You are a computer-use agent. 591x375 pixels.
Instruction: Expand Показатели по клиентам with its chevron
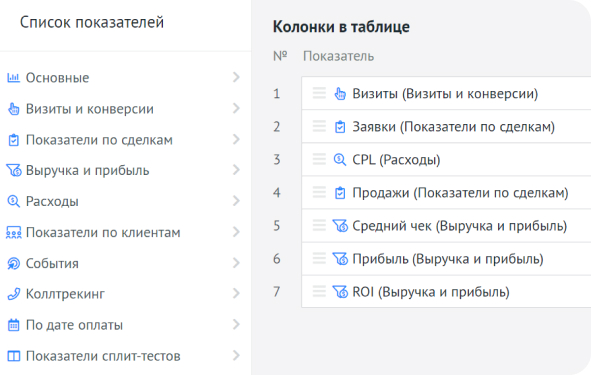[236, 232]
